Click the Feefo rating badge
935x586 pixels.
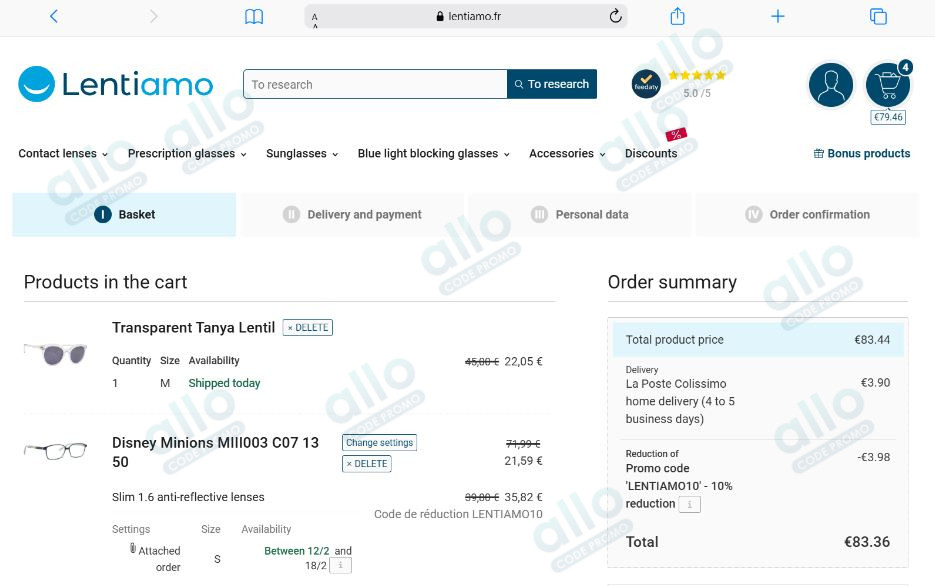click(645, 84)
